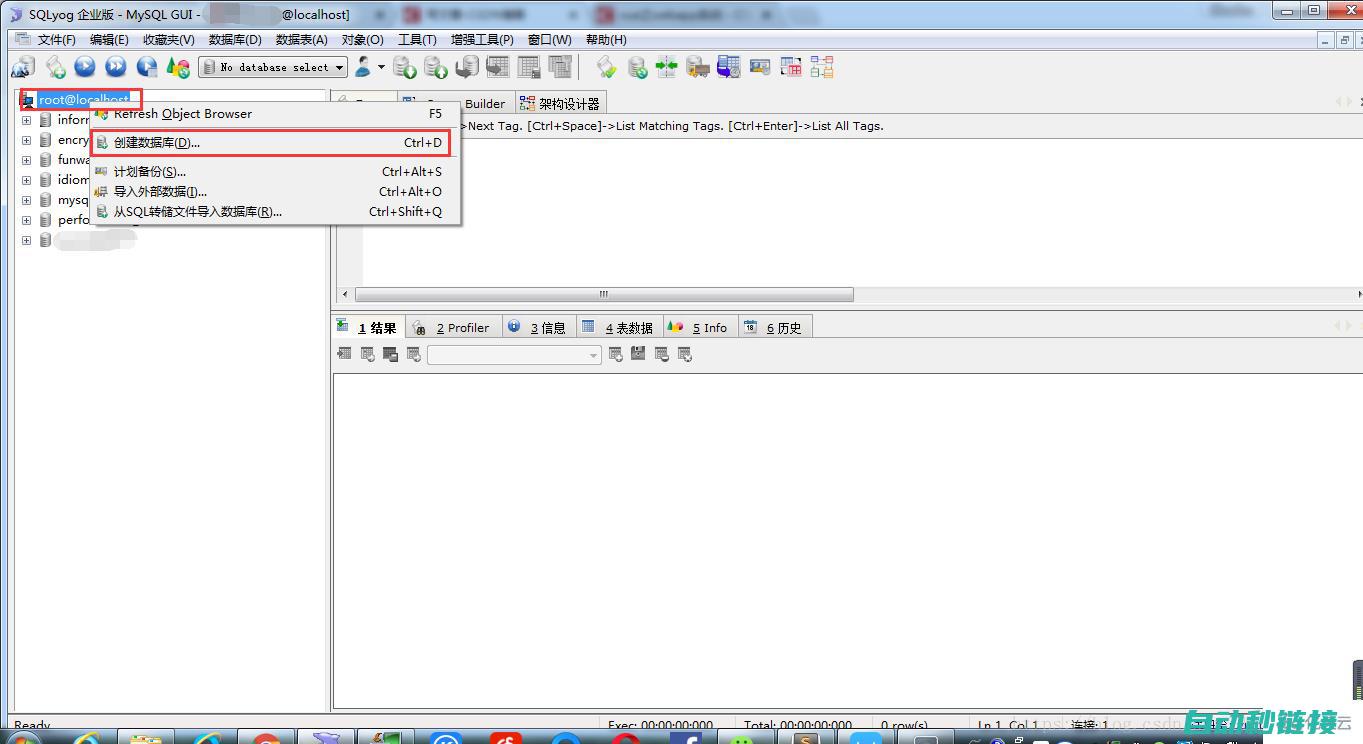Open the 收藏夹(V) menu

point(169,40)
